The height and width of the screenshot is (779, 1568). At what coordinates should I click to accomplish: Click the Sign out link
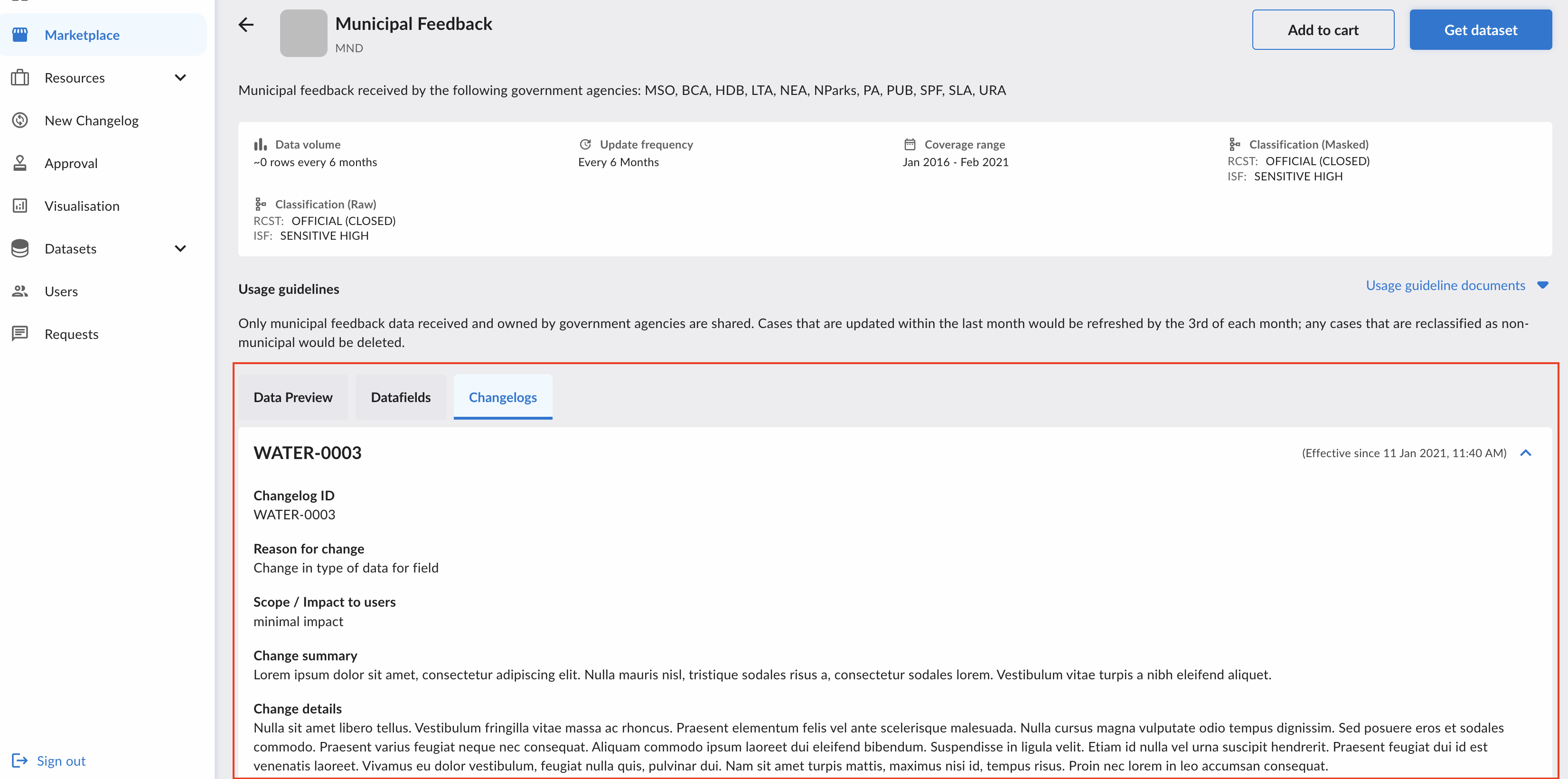pyautogui.click(x=61, y=761)
